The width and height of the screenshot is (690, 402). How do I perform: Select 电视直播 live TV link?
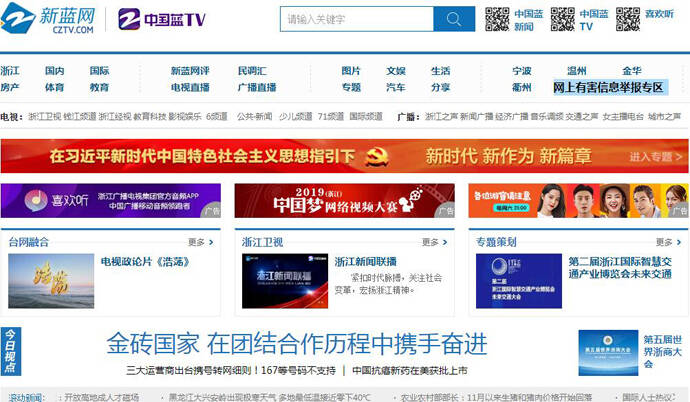coord(190,88)
